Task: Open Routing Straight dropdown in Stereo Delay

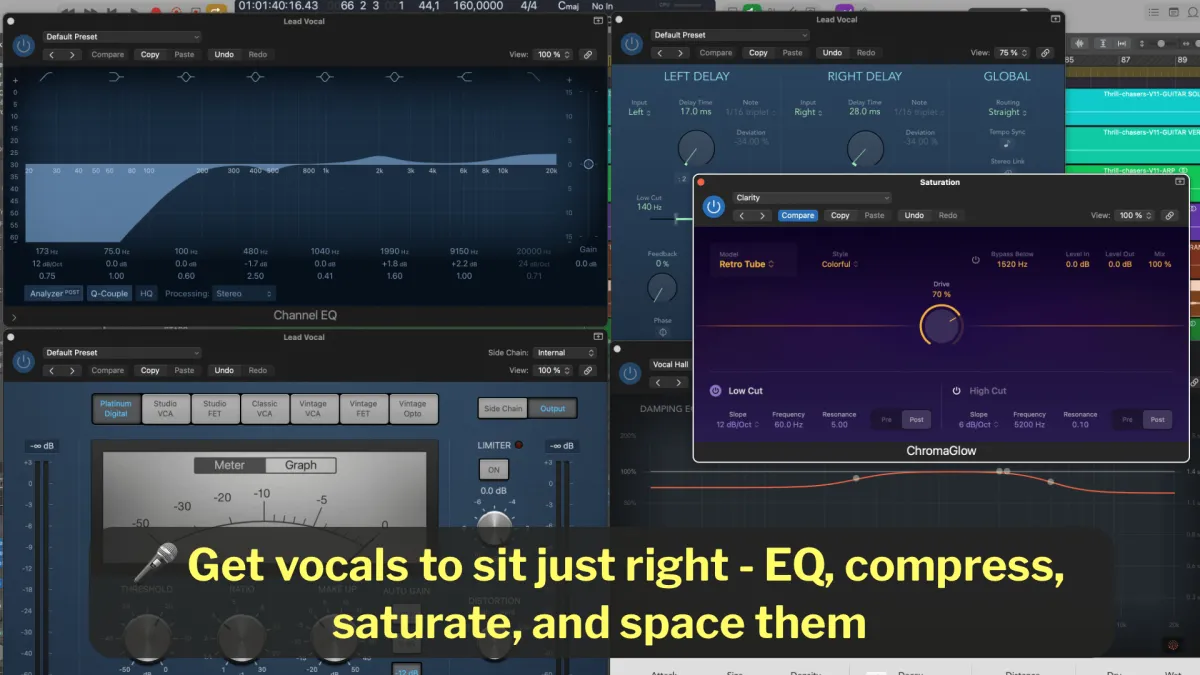Action: click(1006, 113)
